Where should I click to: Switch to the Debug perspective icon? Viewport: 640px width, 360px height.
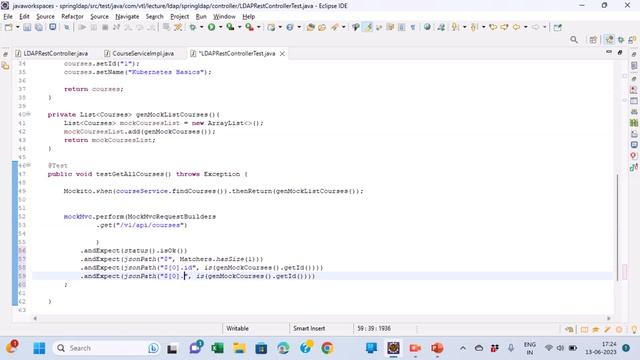click(621, 40)
